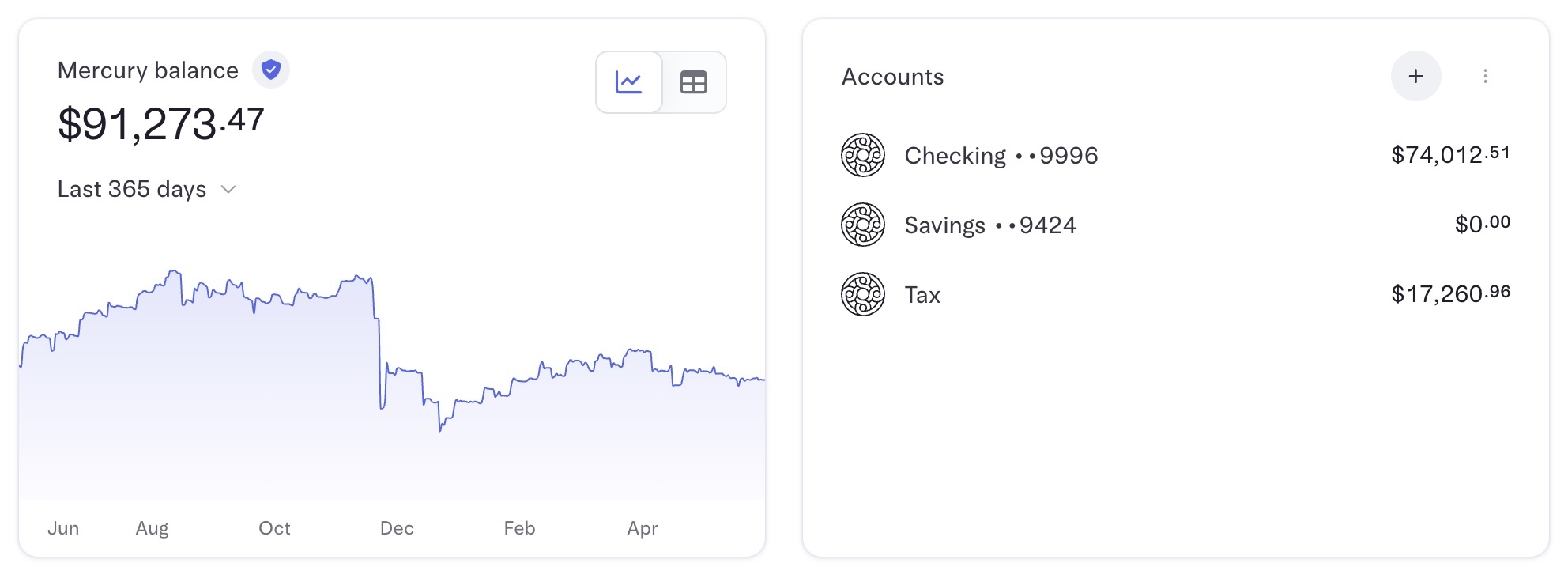Click the Tax account emblem icon
Screen dimensions: 1568x582
tap(863, 294)
